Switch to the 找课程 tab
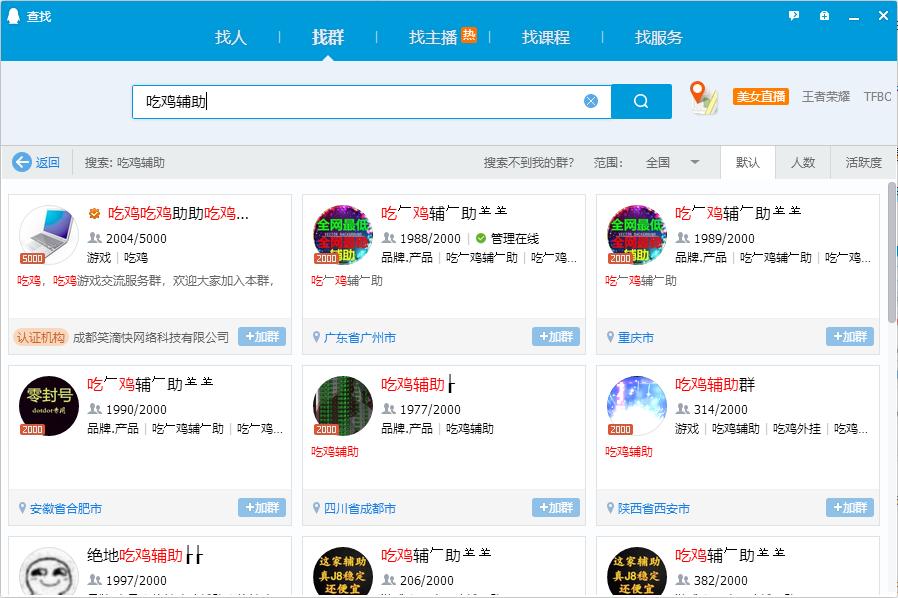The image size is (898, 598). tap(543, 37)
